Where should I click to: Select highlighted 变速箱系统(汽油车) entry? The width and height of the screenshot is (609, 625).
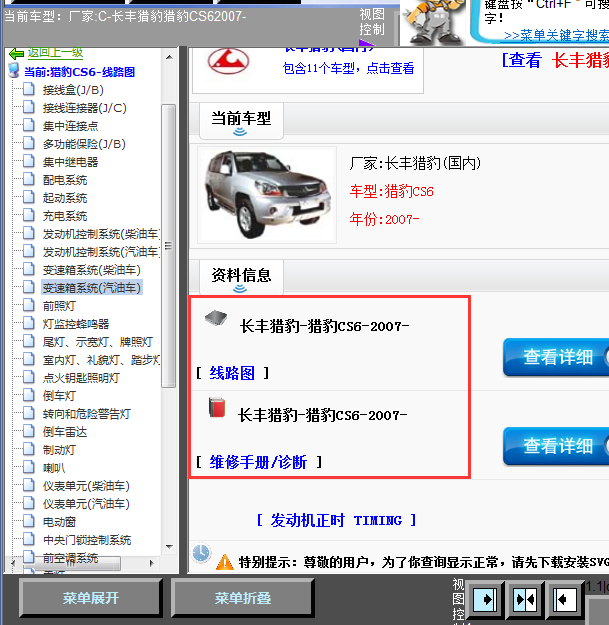92,288
